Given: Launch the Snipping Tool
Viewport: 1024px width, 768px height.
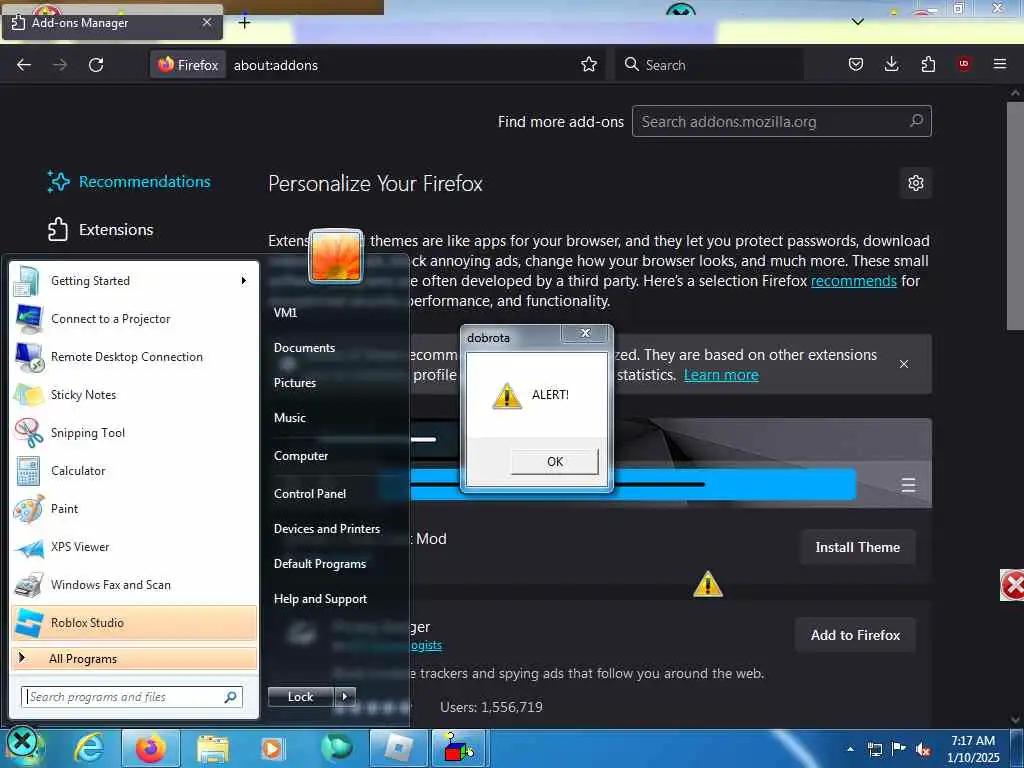Looking at the screenshot, I should tap(134, 432).
